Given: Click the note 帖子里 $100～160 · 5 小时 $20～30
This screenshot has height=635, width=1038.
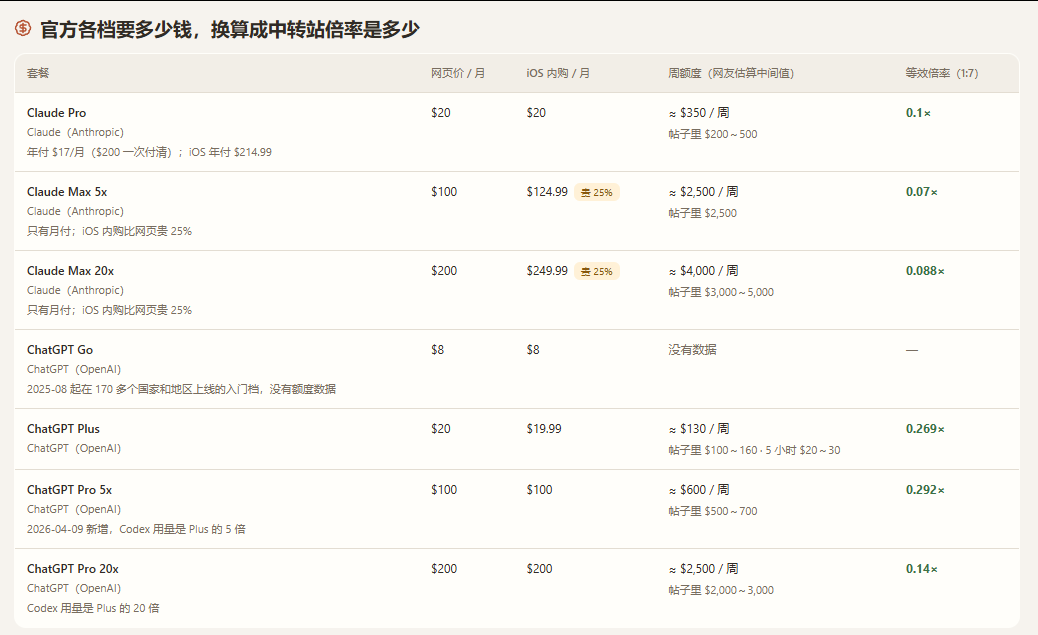Looking at the screenshot, I should pos(754,450).
